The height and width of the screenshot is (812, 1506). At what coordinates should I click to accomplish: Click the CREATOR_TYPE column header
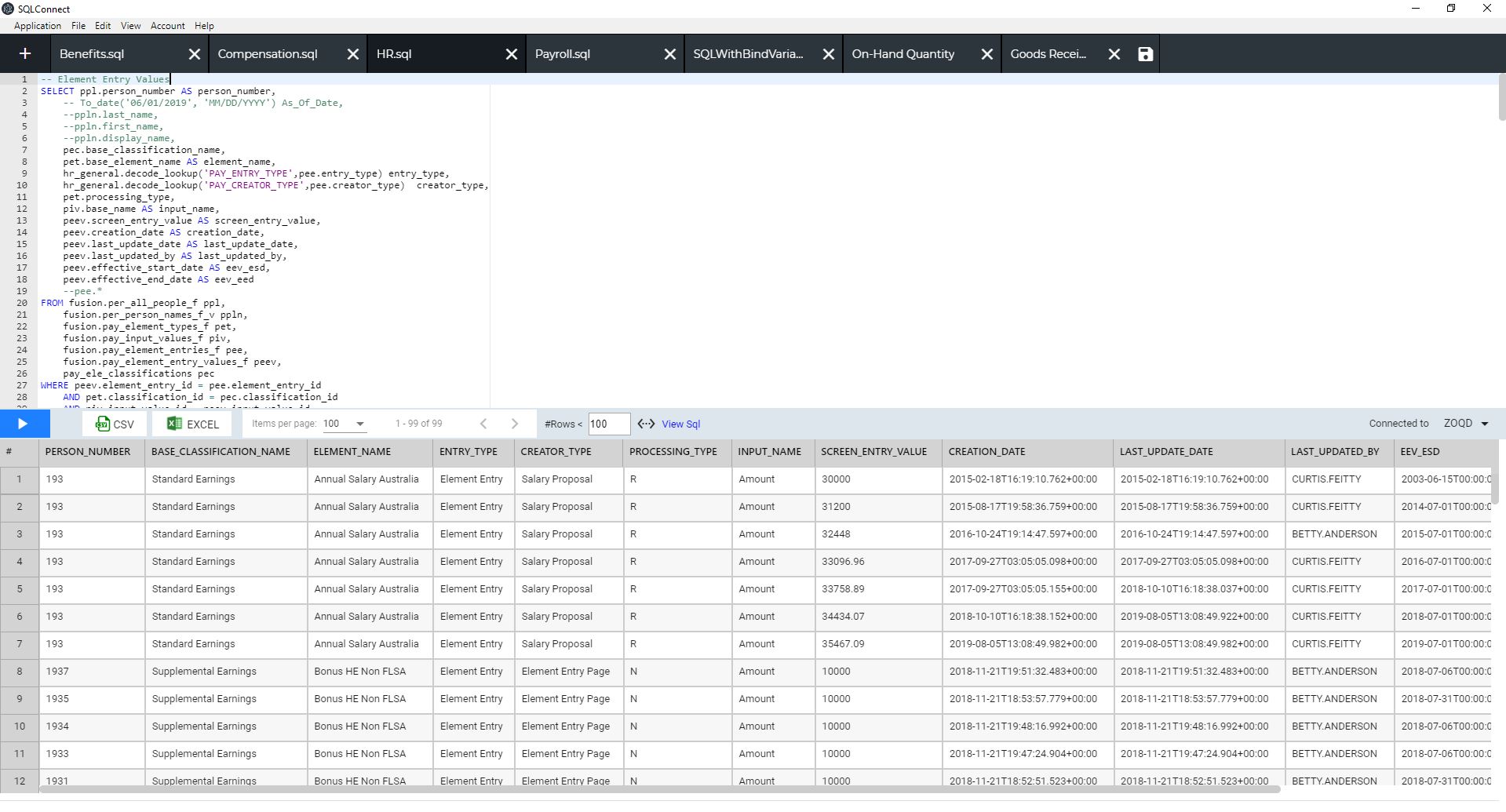tap(569, 452)
